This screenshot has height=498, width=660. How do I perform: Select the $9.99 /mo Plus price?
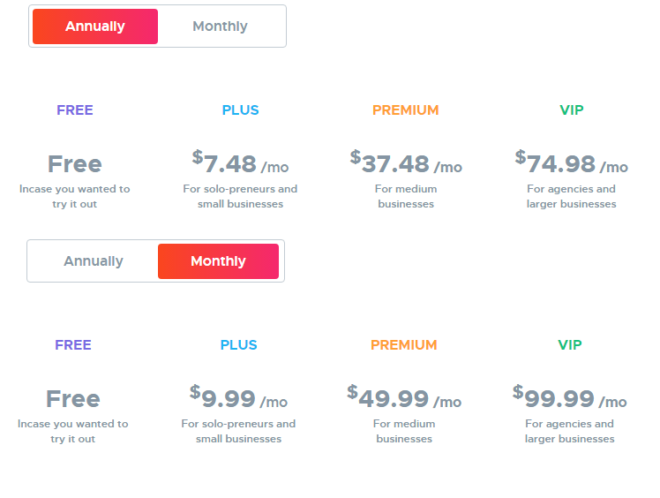(239, 398)
